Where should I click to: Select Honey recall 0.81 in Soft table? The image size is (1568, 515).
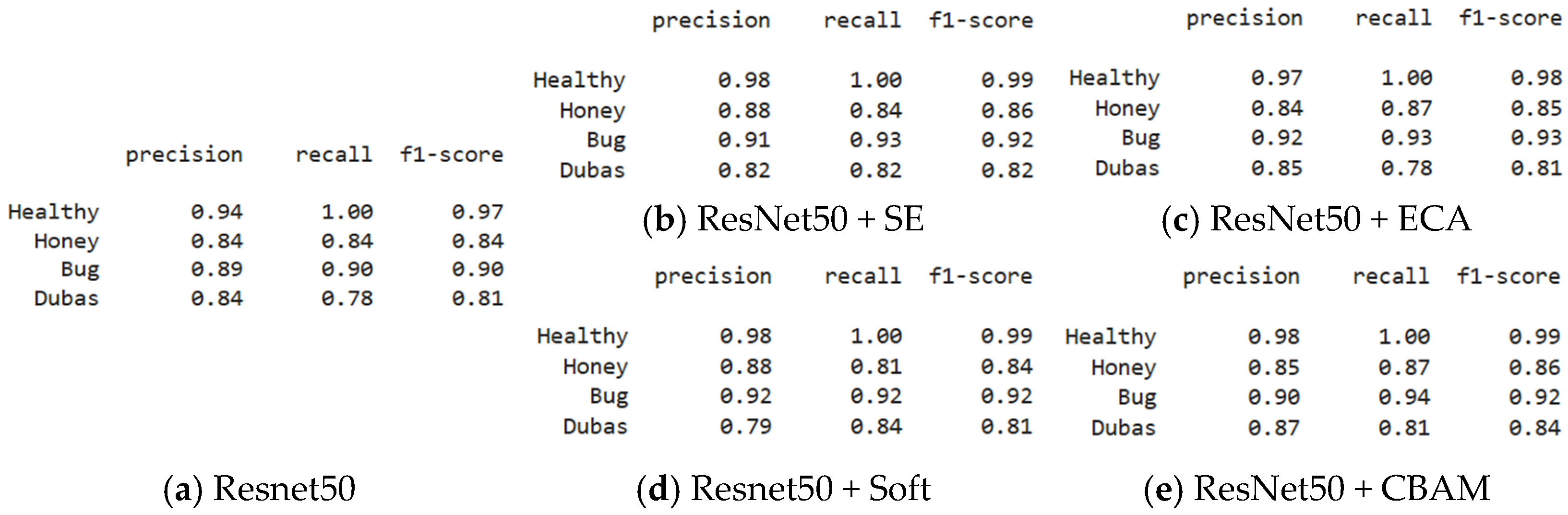[x=876, y=367]
